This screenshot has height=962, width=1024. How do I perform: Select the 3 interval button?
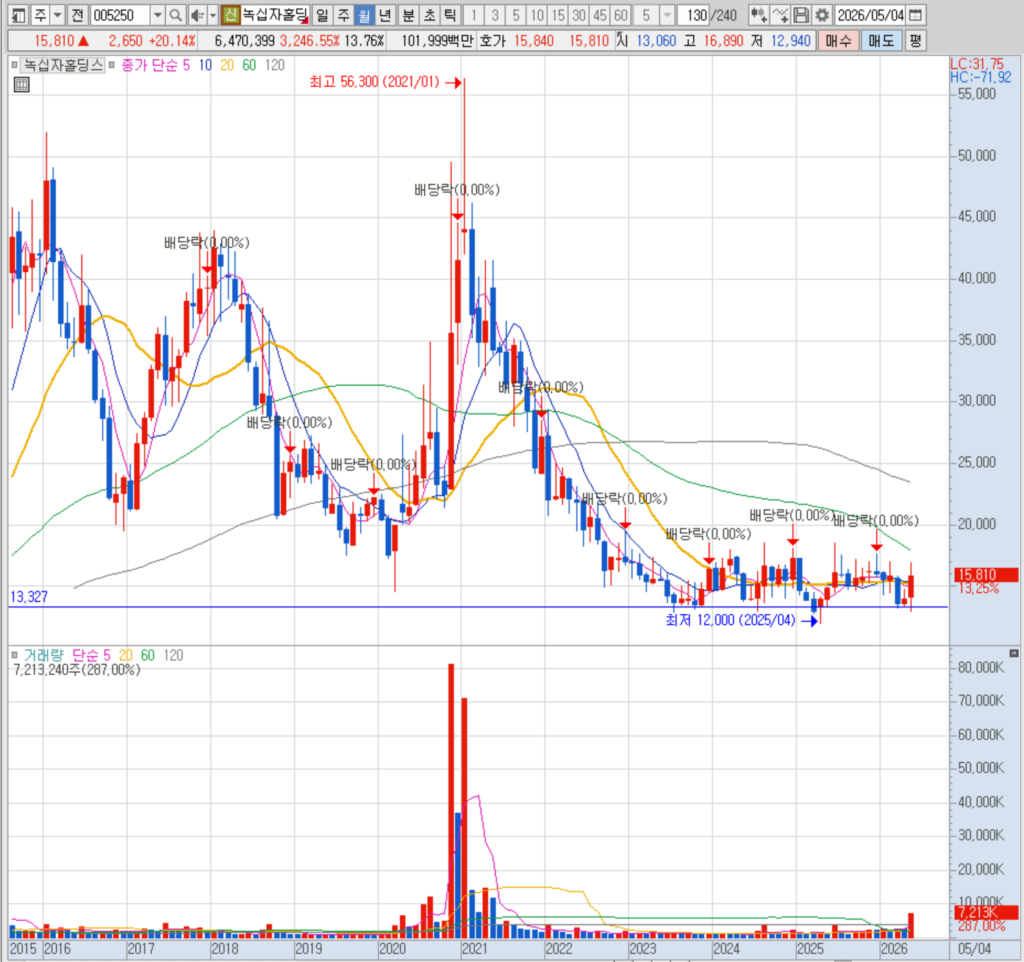pyautogui.click(x=494, y=15)
